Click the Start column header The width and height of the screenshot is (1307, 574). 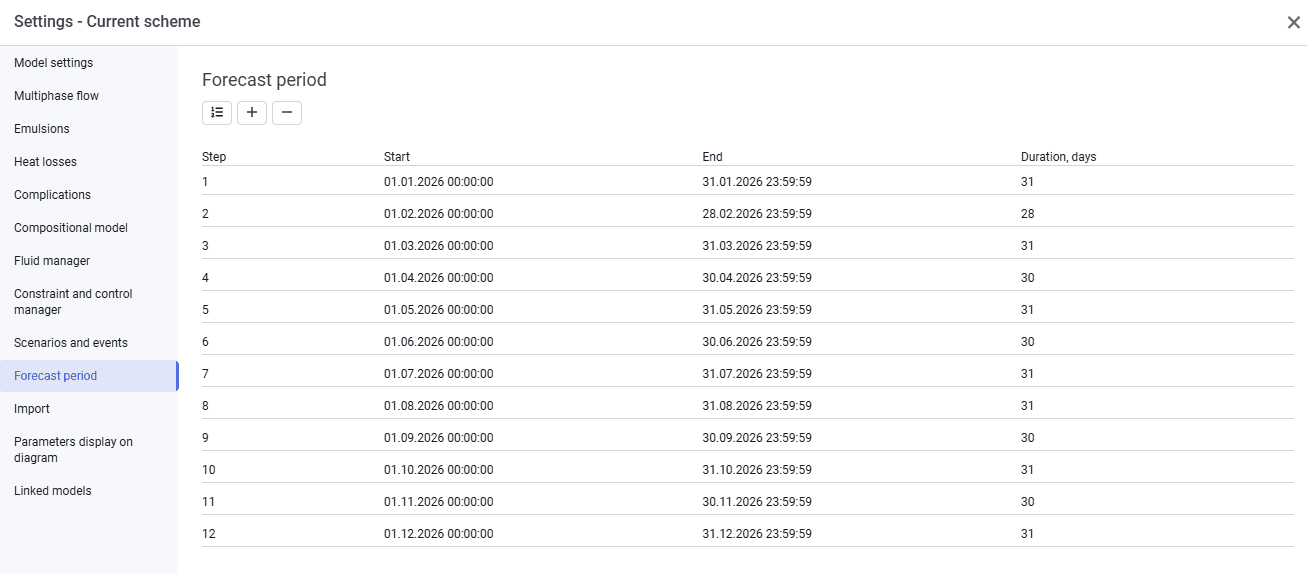397,157
